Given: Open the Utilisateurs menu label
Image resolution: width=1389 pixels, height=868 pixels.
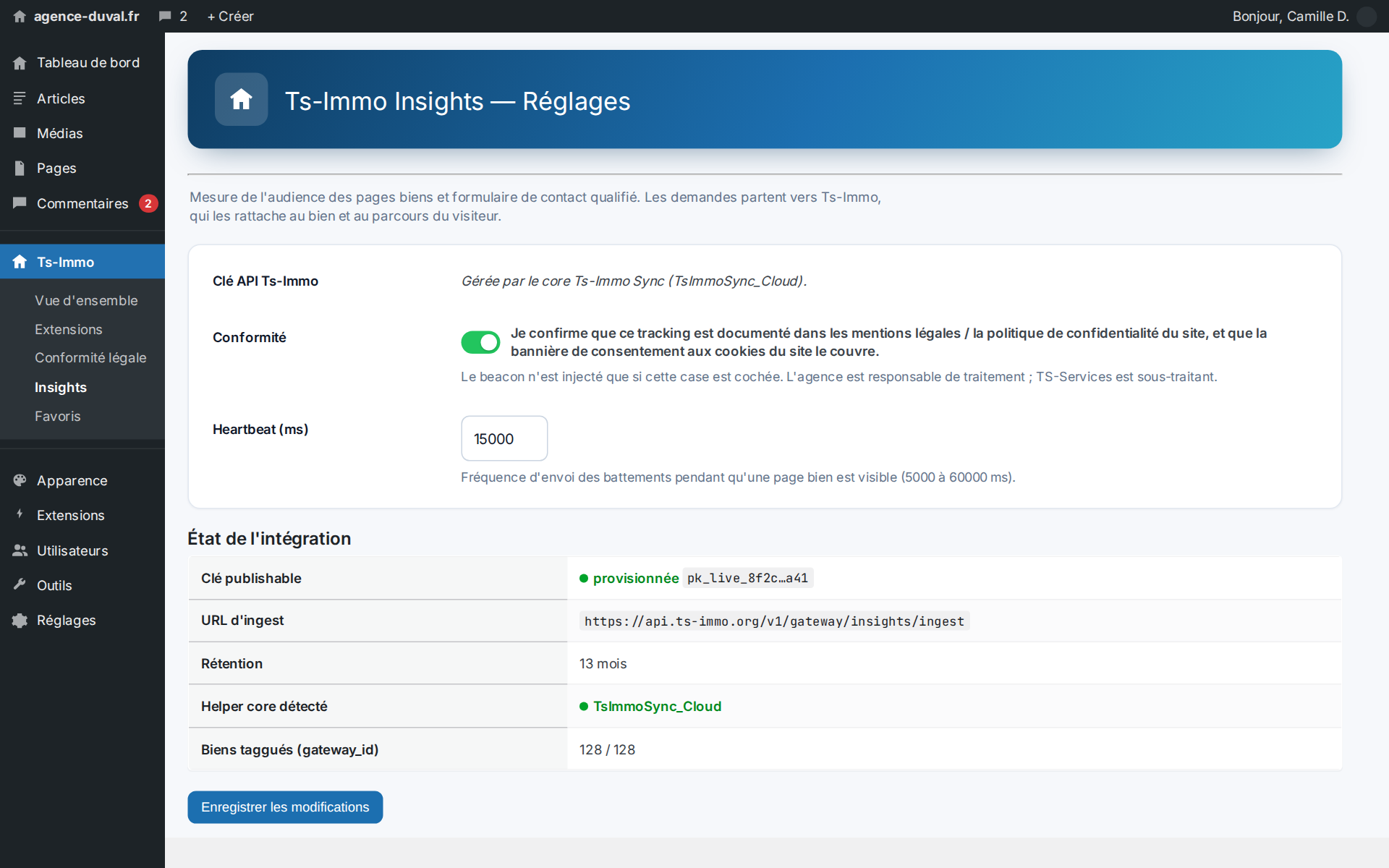Looking at the screenshot, I should 72,550.
